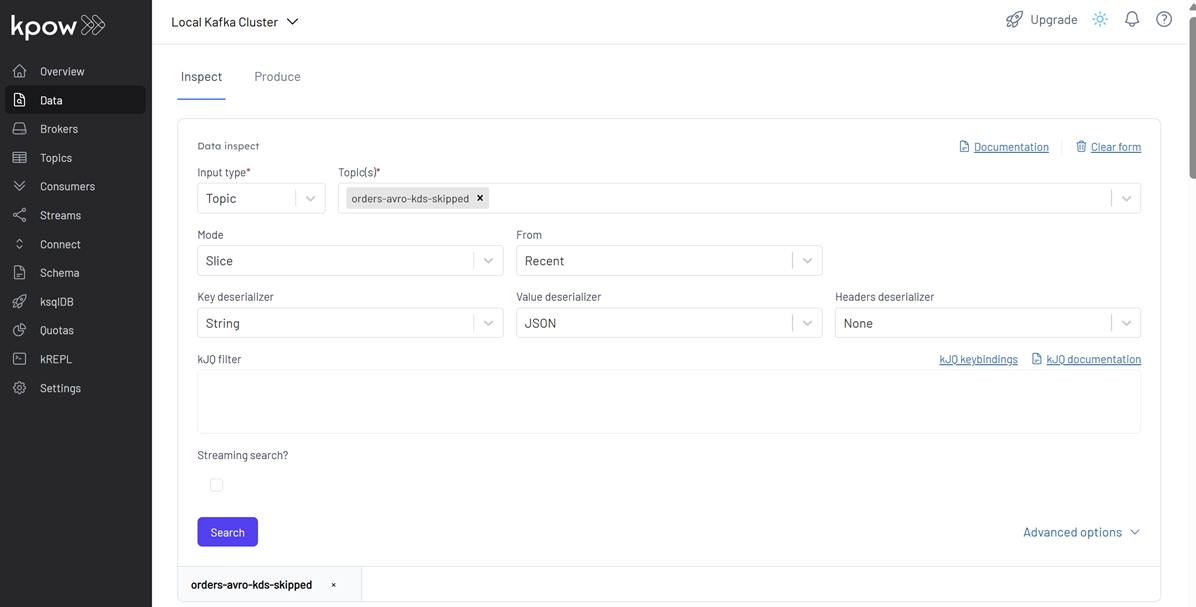Open kREPL terminal icon
Screen dimensions: 1196x607
[x=20, y=358]
